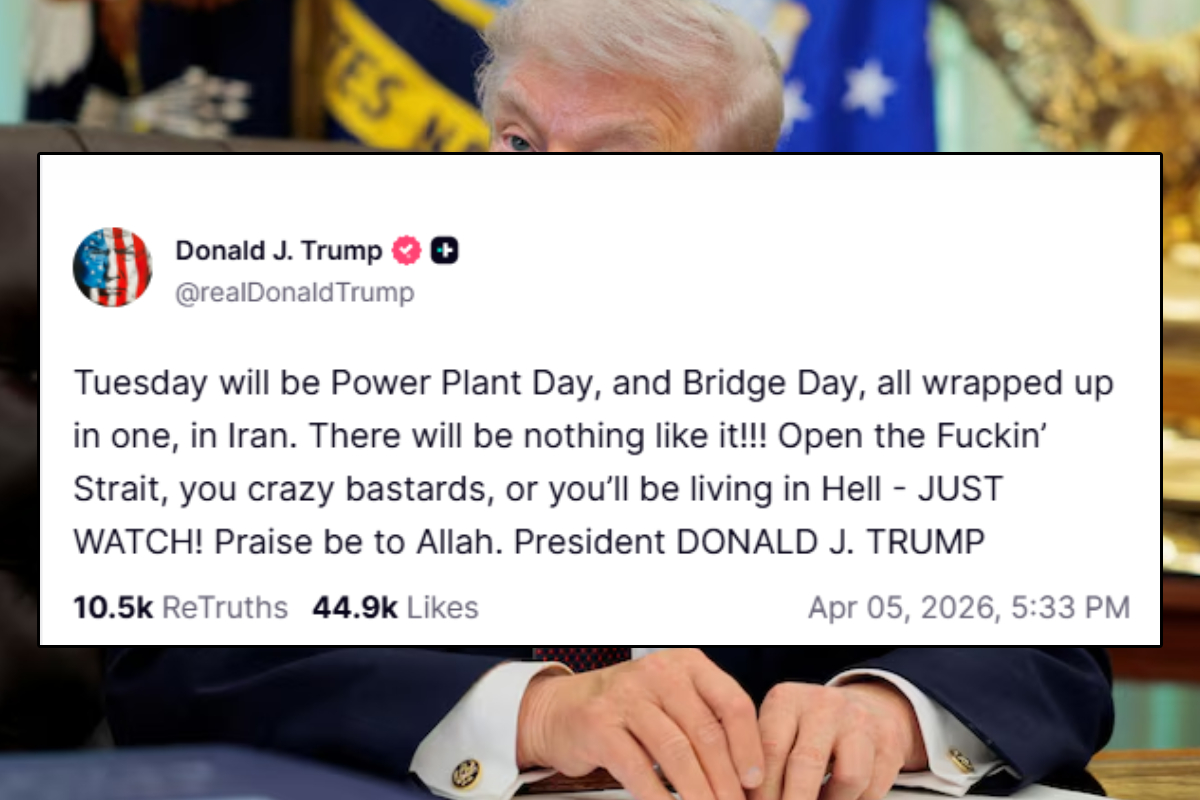
Task: View the 10.5k ReTruths count
Action: pos(180,607)
